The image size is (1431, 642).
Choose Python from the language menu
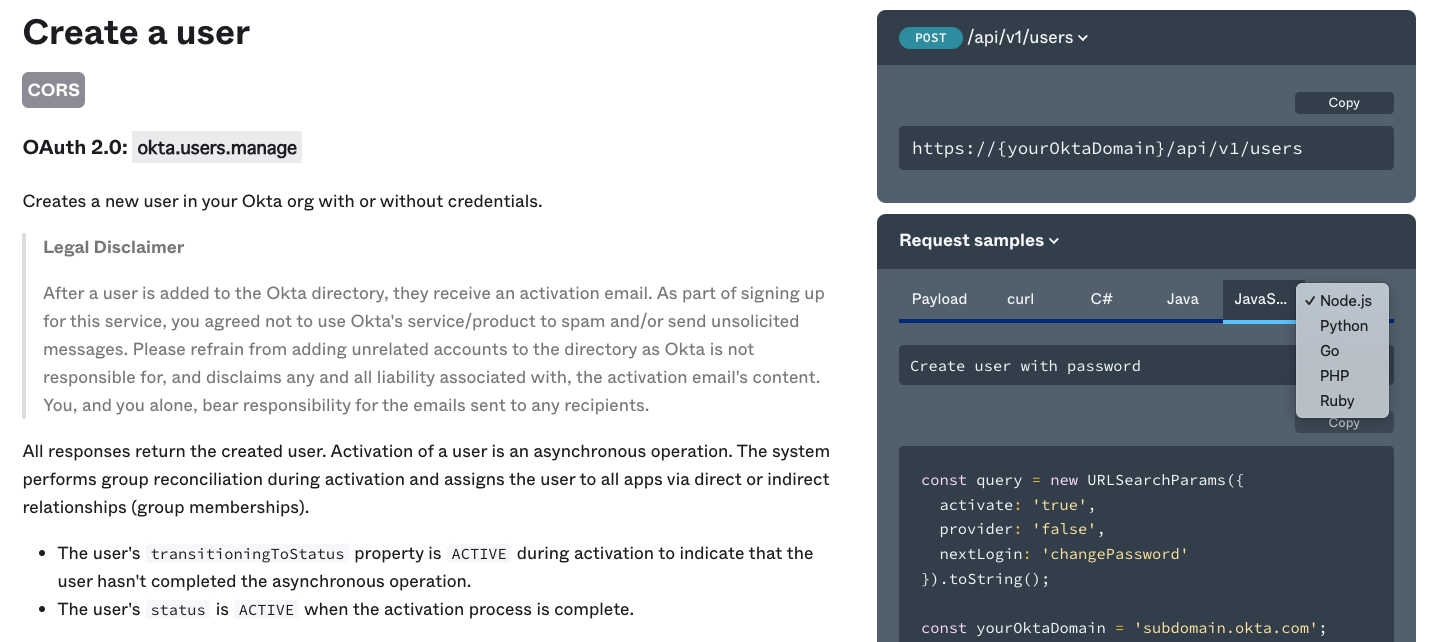pos(1343,326)
